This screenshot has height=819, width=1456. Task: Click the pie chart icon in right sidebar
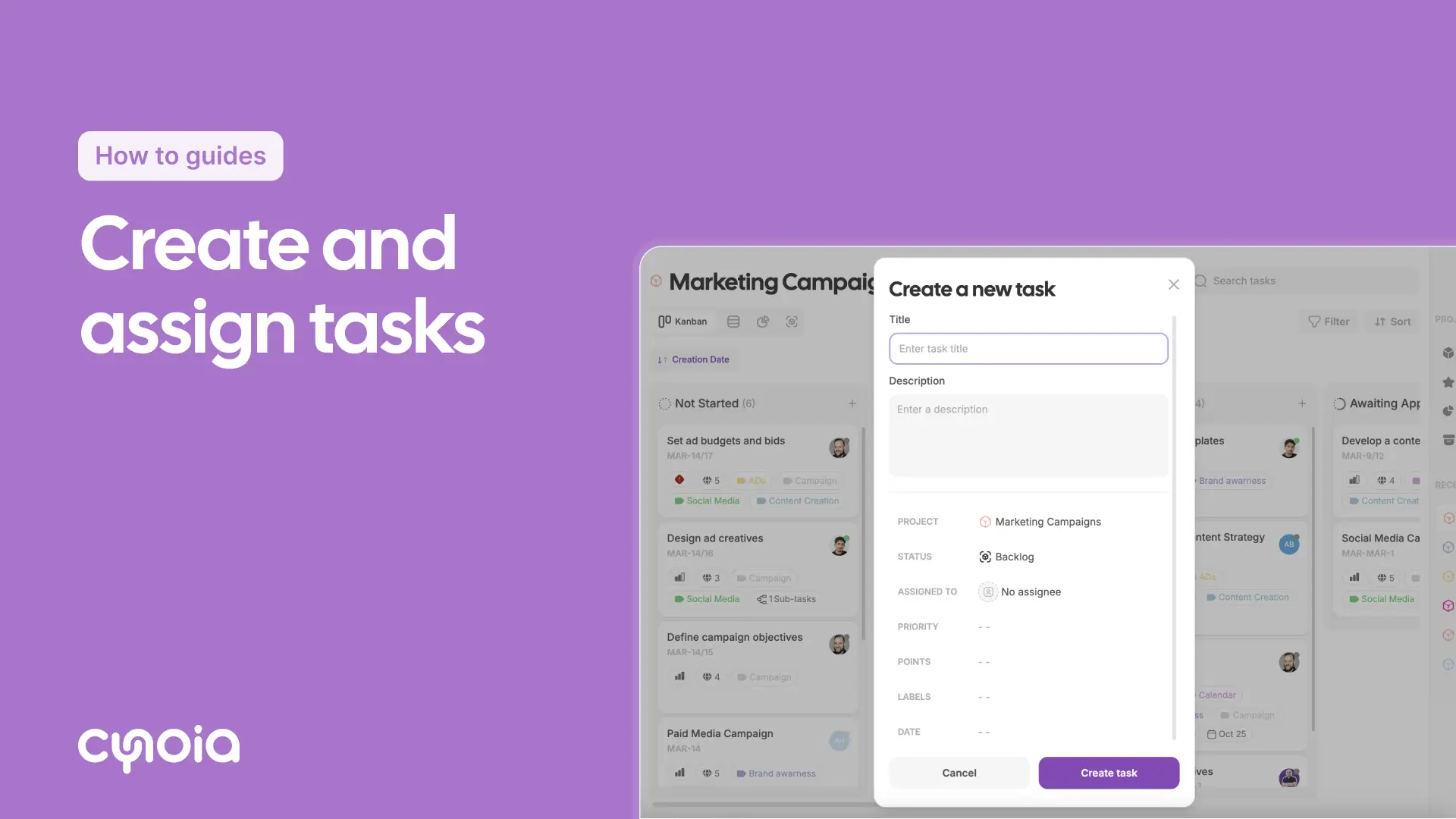click(1448, 411)
